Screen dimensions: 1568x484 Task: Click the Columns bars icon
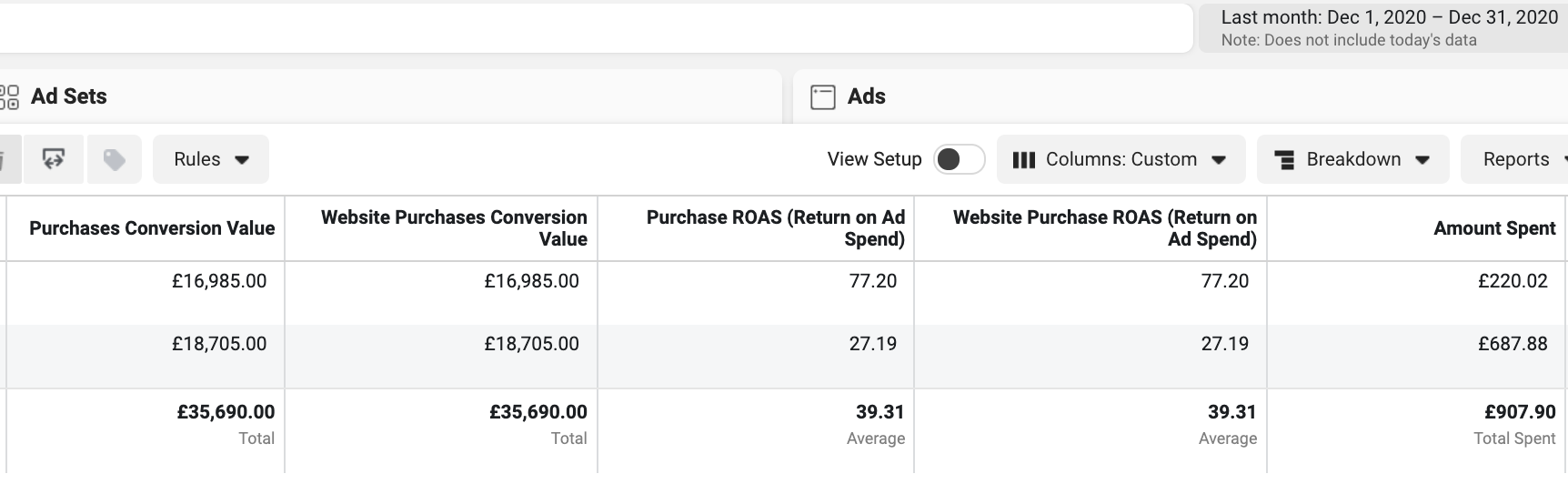[1024, 160]
